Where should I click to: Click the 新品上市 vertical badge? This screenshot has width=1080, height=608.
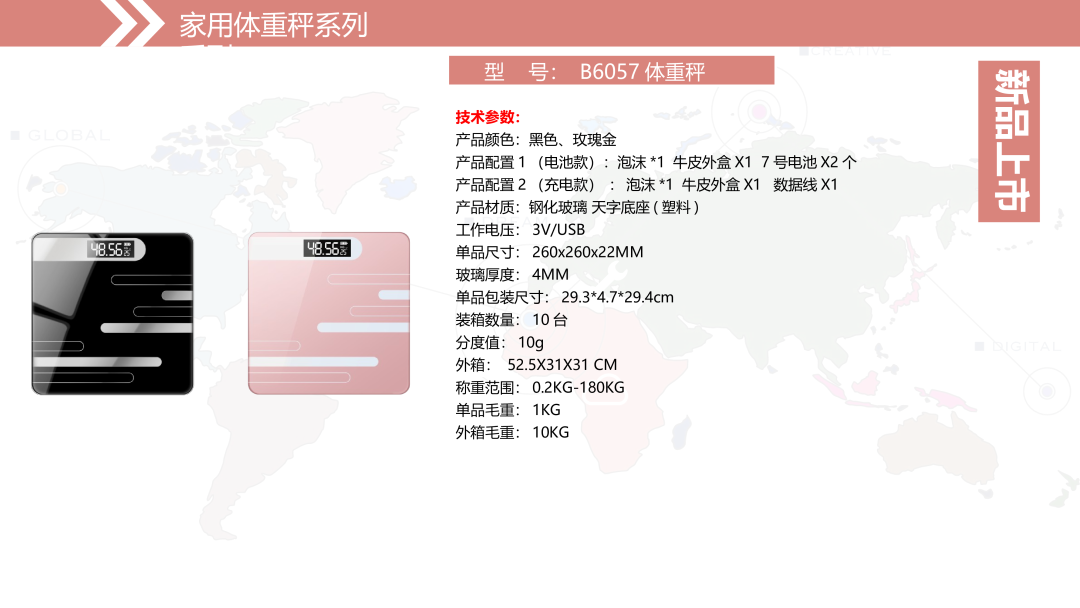(x=1009, y=141)
